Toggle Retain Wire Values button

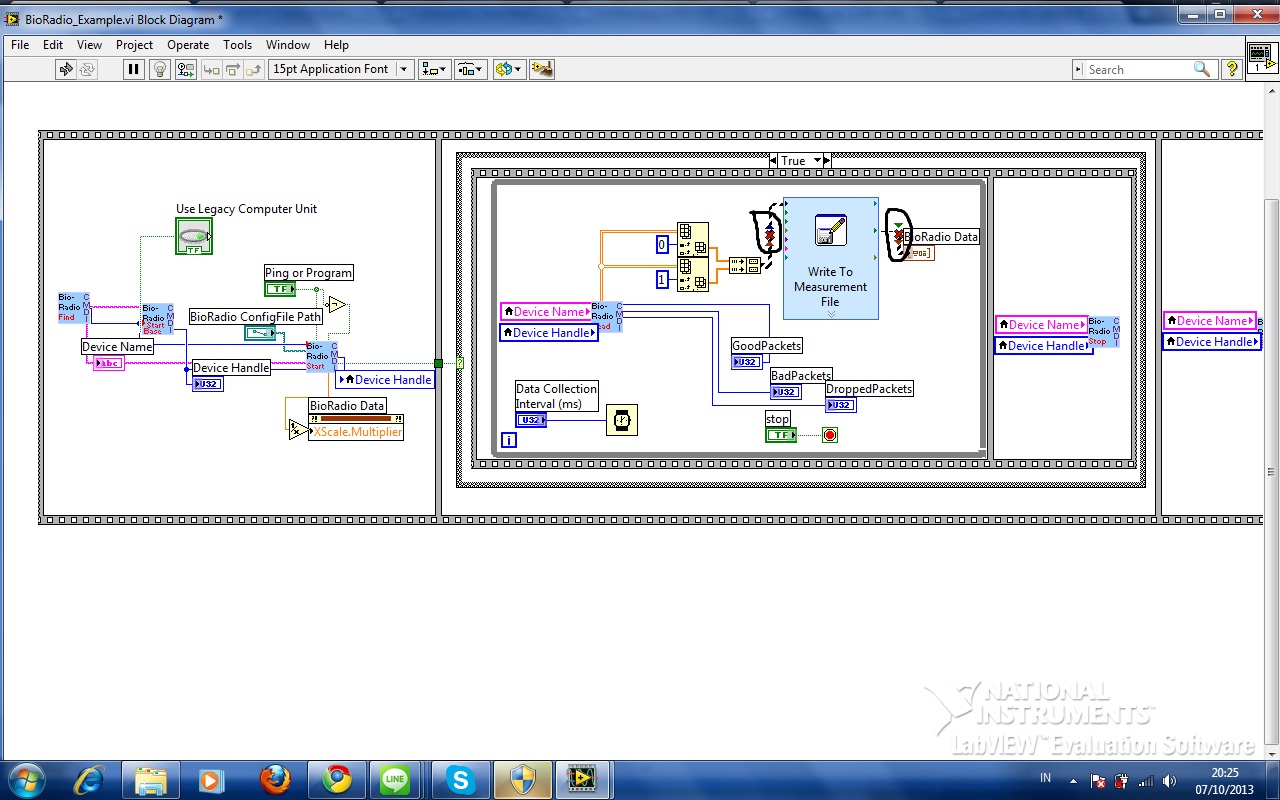186,69
